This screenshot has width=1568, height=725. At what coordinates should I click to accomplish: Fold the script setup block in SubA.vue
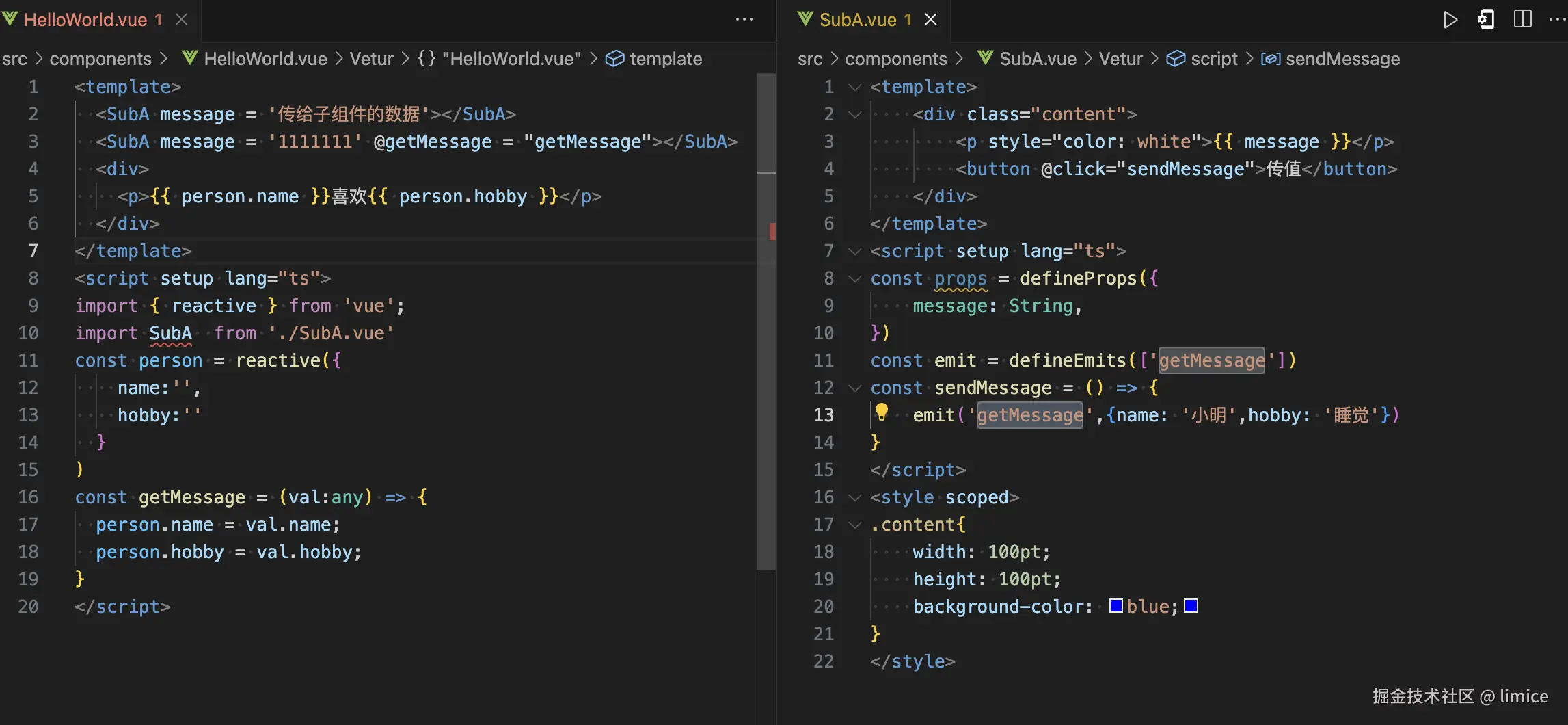854,251
